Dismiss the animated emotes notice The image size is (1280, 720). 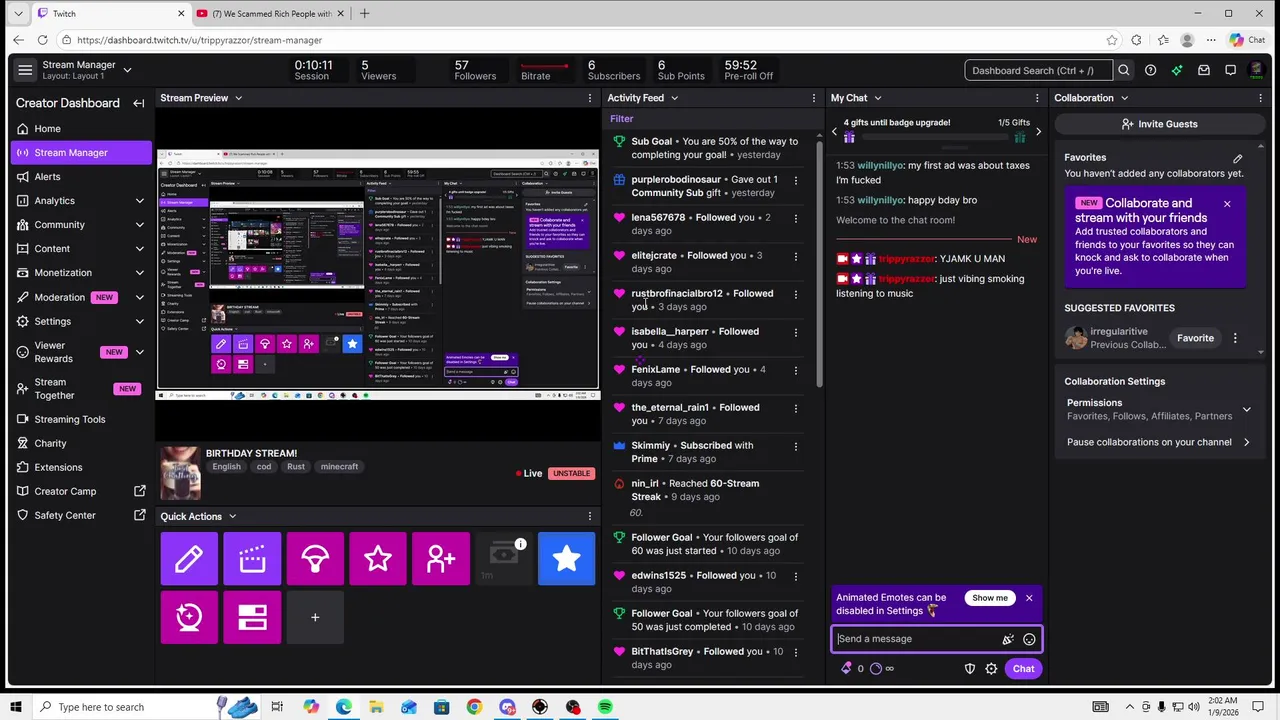click(1028, 598)
